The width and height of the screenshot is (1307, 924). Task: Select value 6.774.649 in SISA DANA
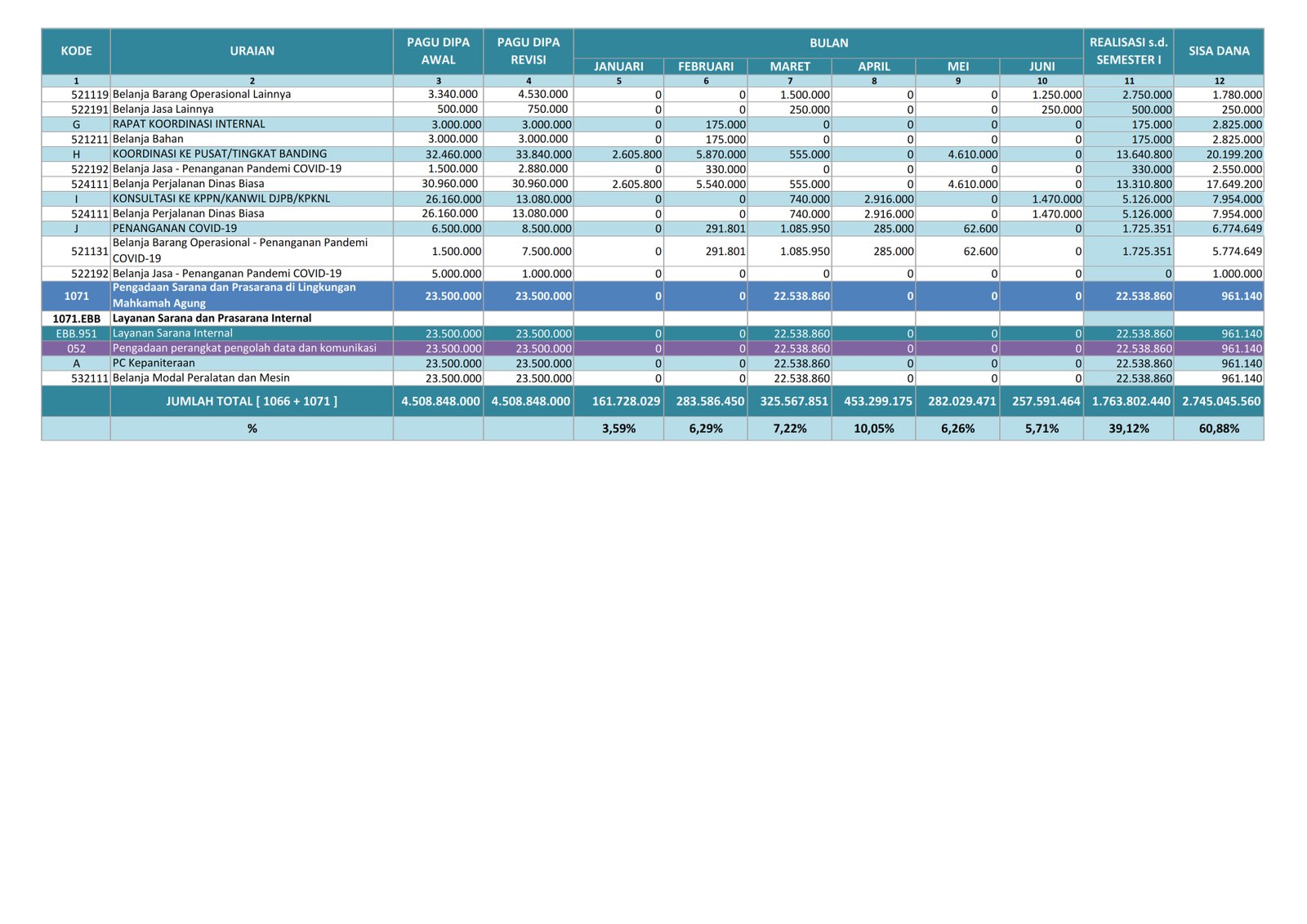coord(1238,229)
